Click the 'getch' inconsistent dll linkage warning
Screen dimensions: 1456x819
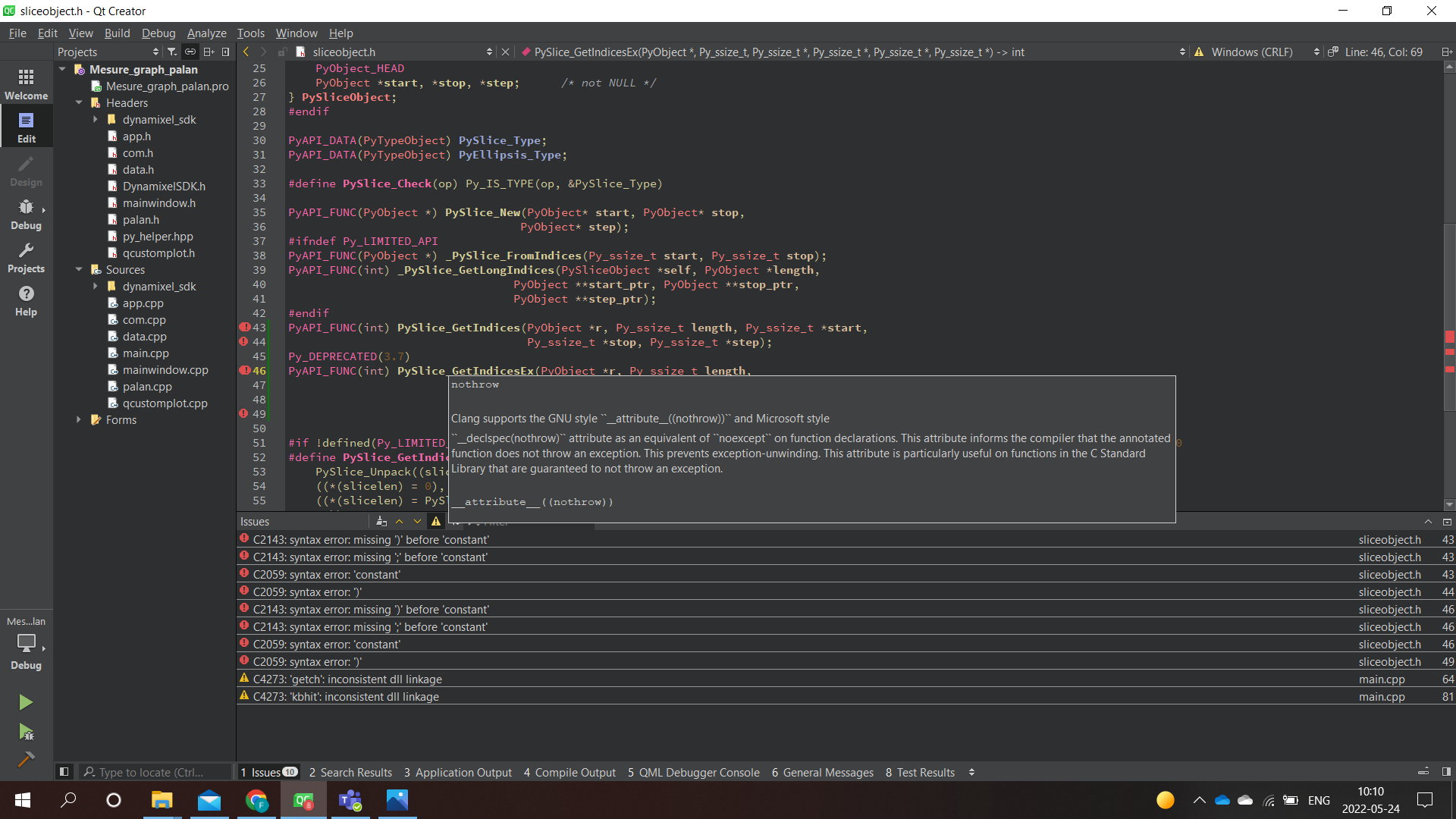[x=846, y=679]
